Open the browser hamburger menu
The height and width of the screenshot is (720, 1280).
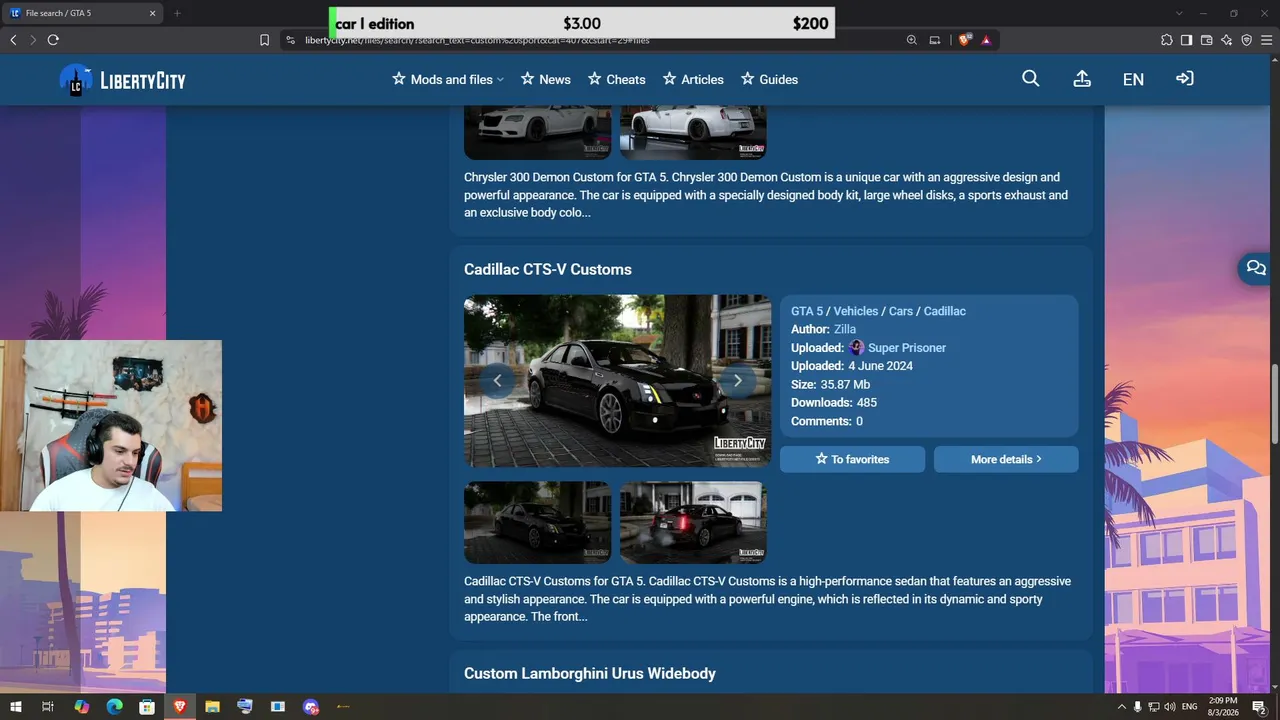1266,40
